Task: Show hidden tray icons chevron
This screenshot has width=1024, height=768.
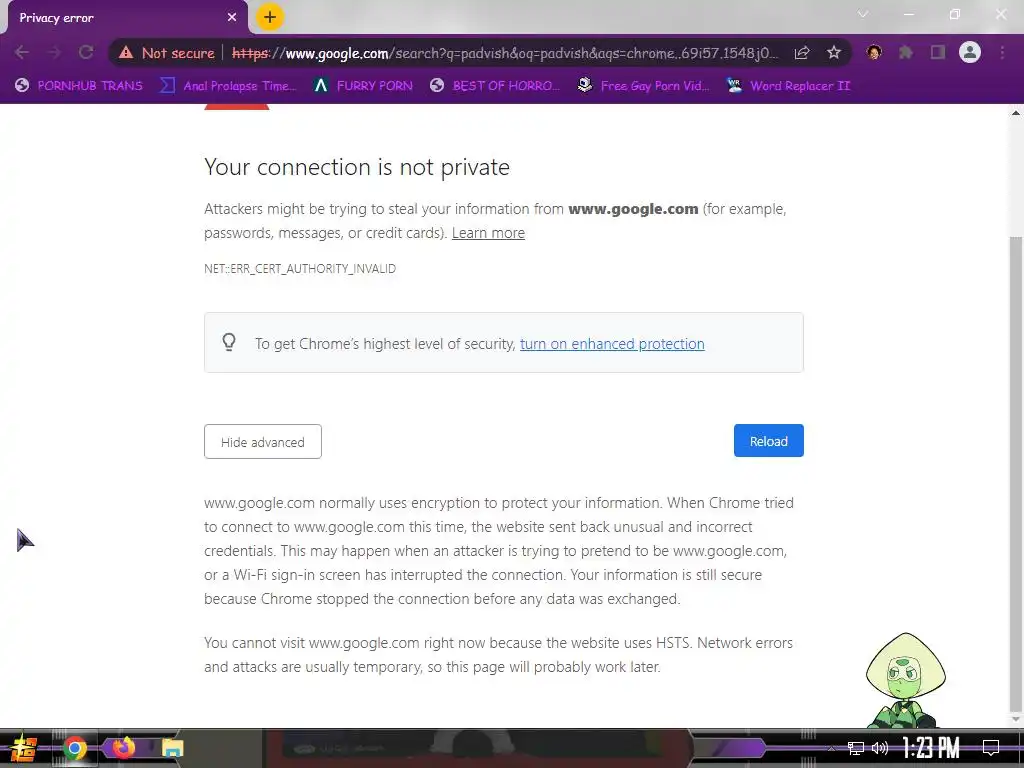Action: 831,748
